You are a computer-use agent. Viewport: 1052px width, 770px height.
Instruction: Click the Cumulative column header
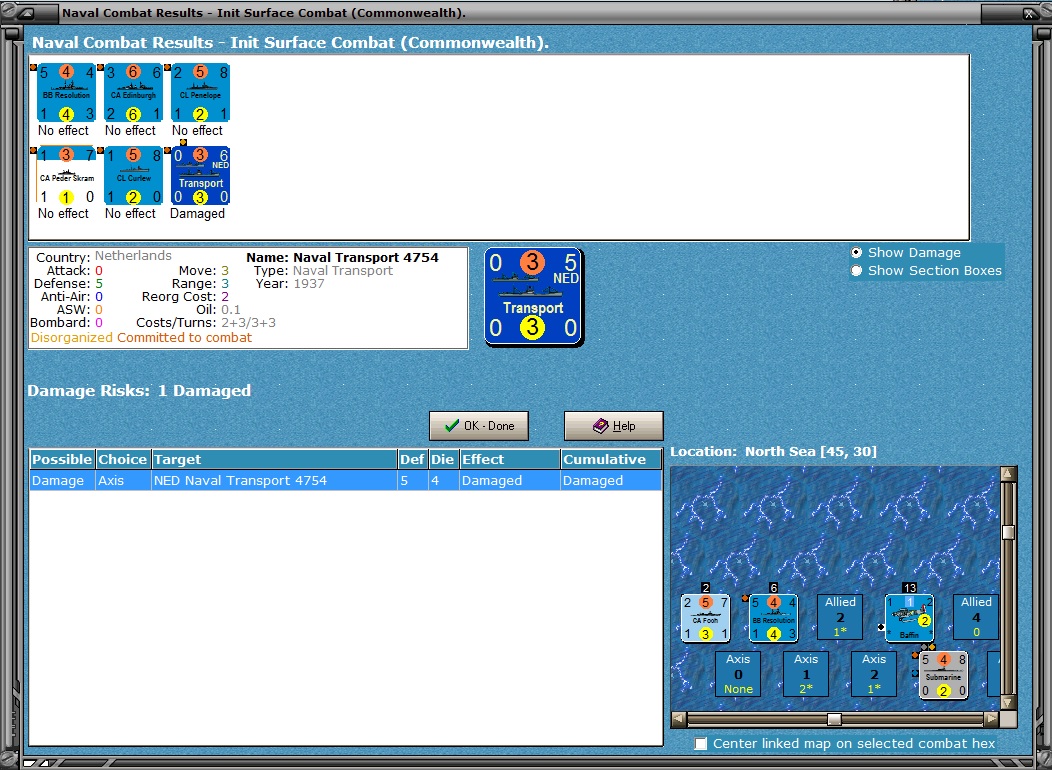(x=611, y=459)
